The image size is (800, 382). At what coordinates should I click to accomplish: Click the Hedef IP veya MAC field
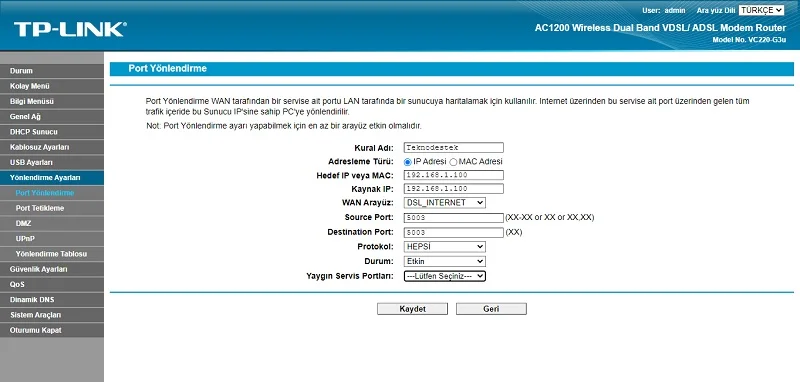tap(454, 175)
